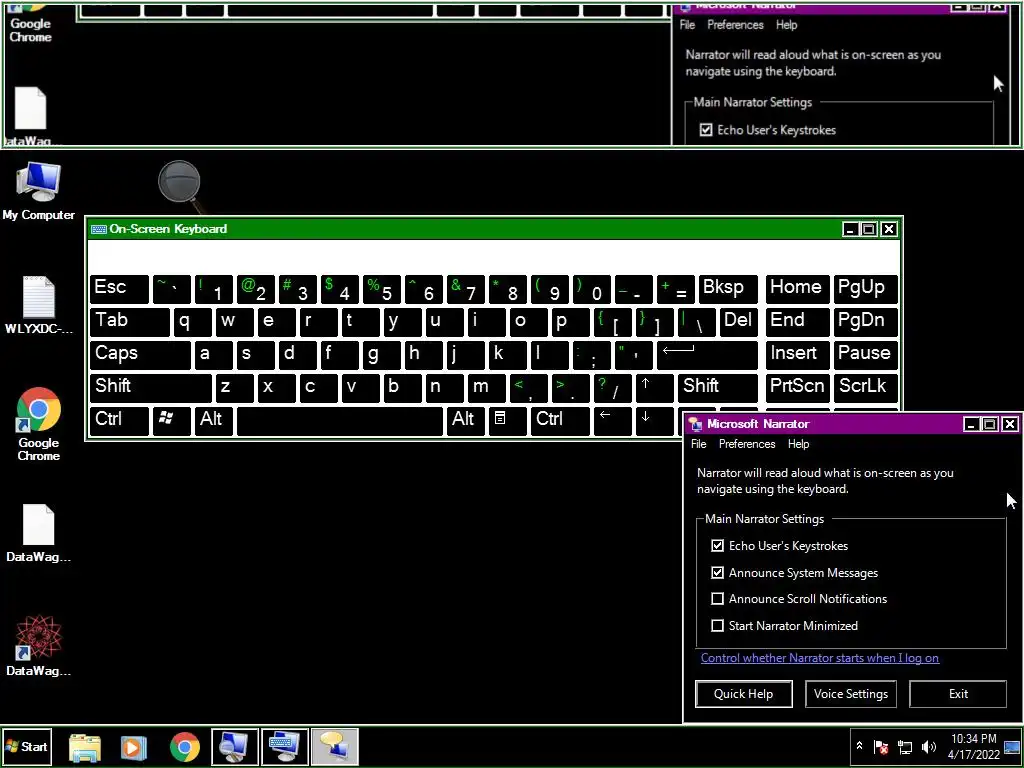Toggle the ScrLk key on On-Screen Keyboard
This screenshot has height=768, width=1024.
(865, 387)
